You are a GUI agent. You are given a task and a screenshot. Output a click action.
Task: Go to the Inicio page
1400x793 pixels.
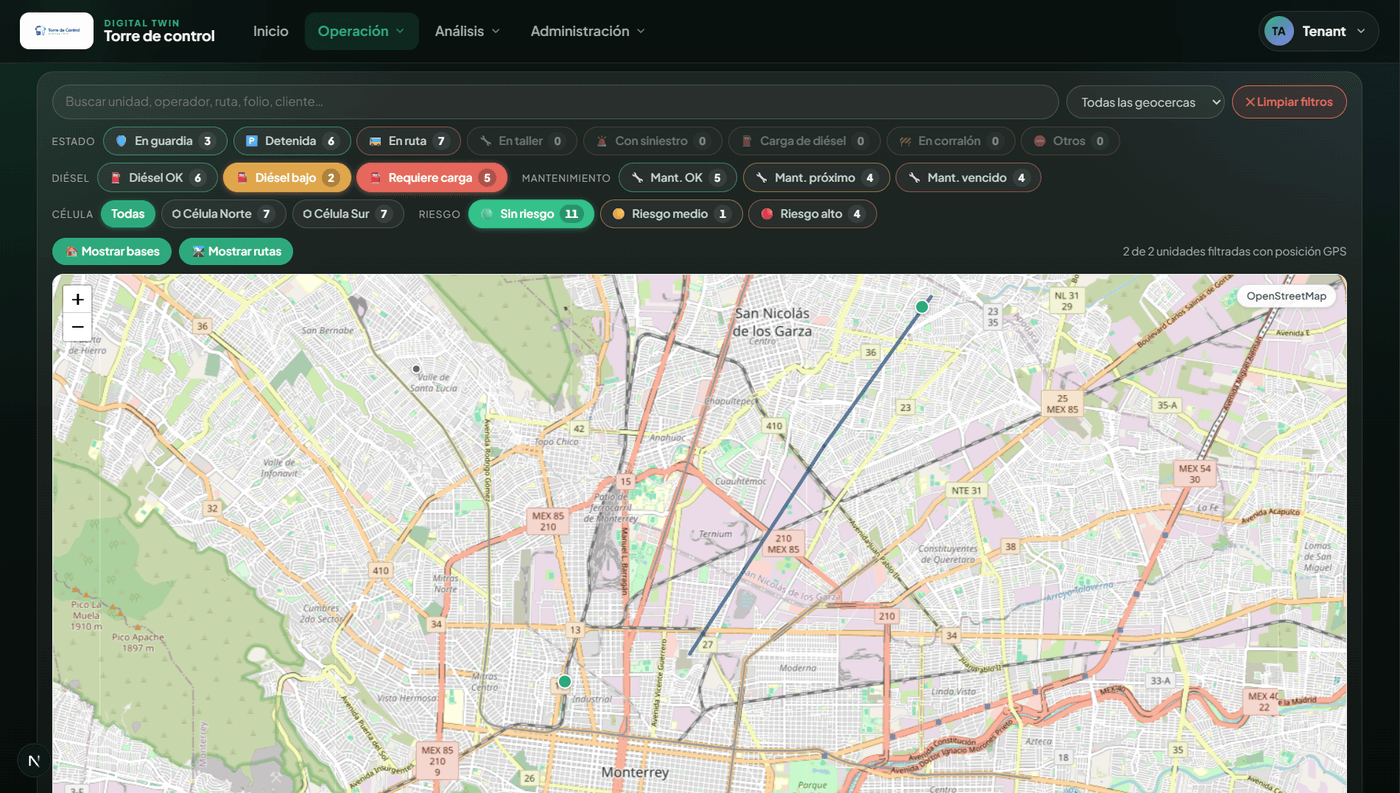click(271, 31)
